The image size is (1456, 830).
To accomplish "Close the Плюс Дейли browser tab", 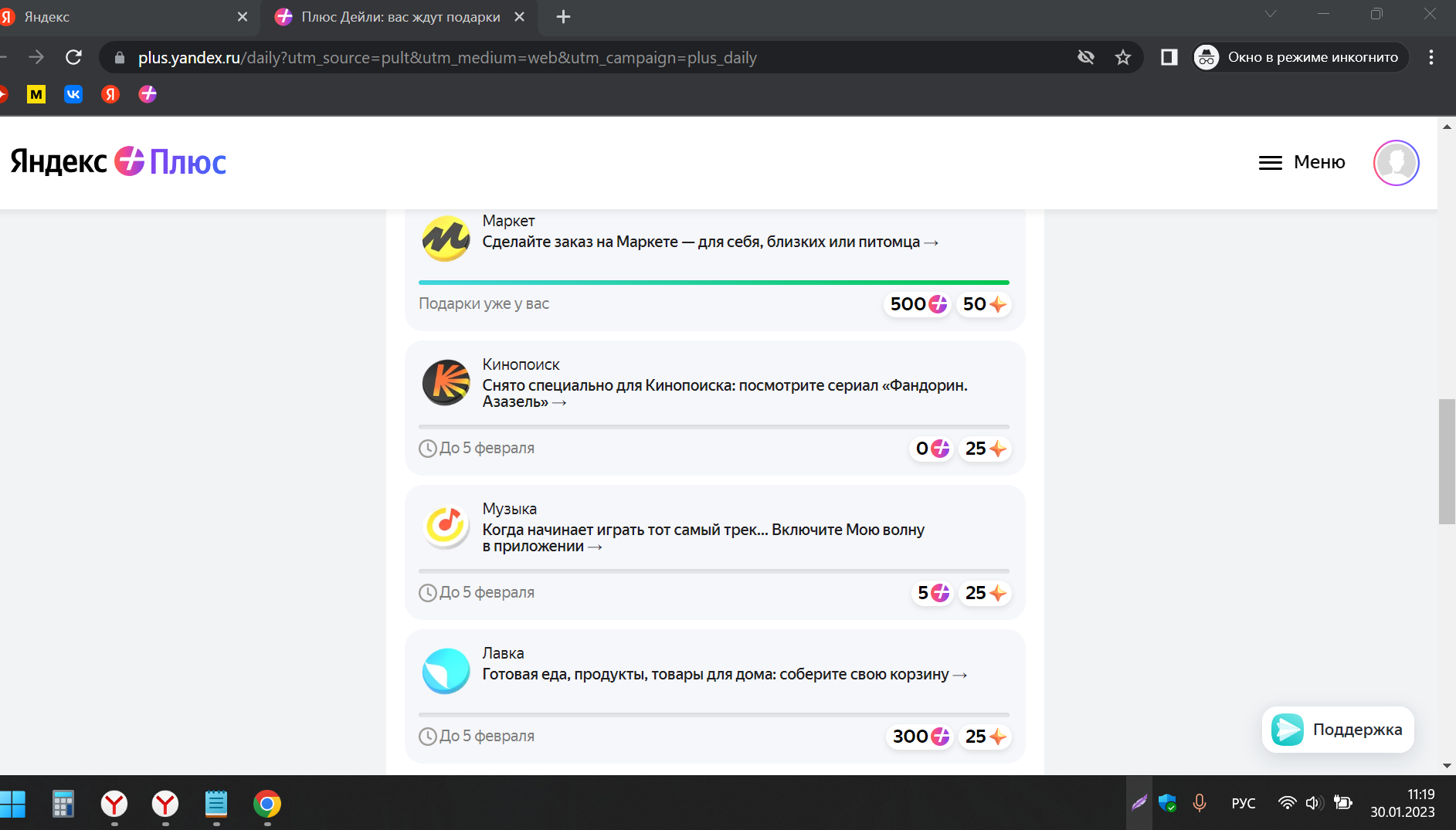I will [520, 17].
